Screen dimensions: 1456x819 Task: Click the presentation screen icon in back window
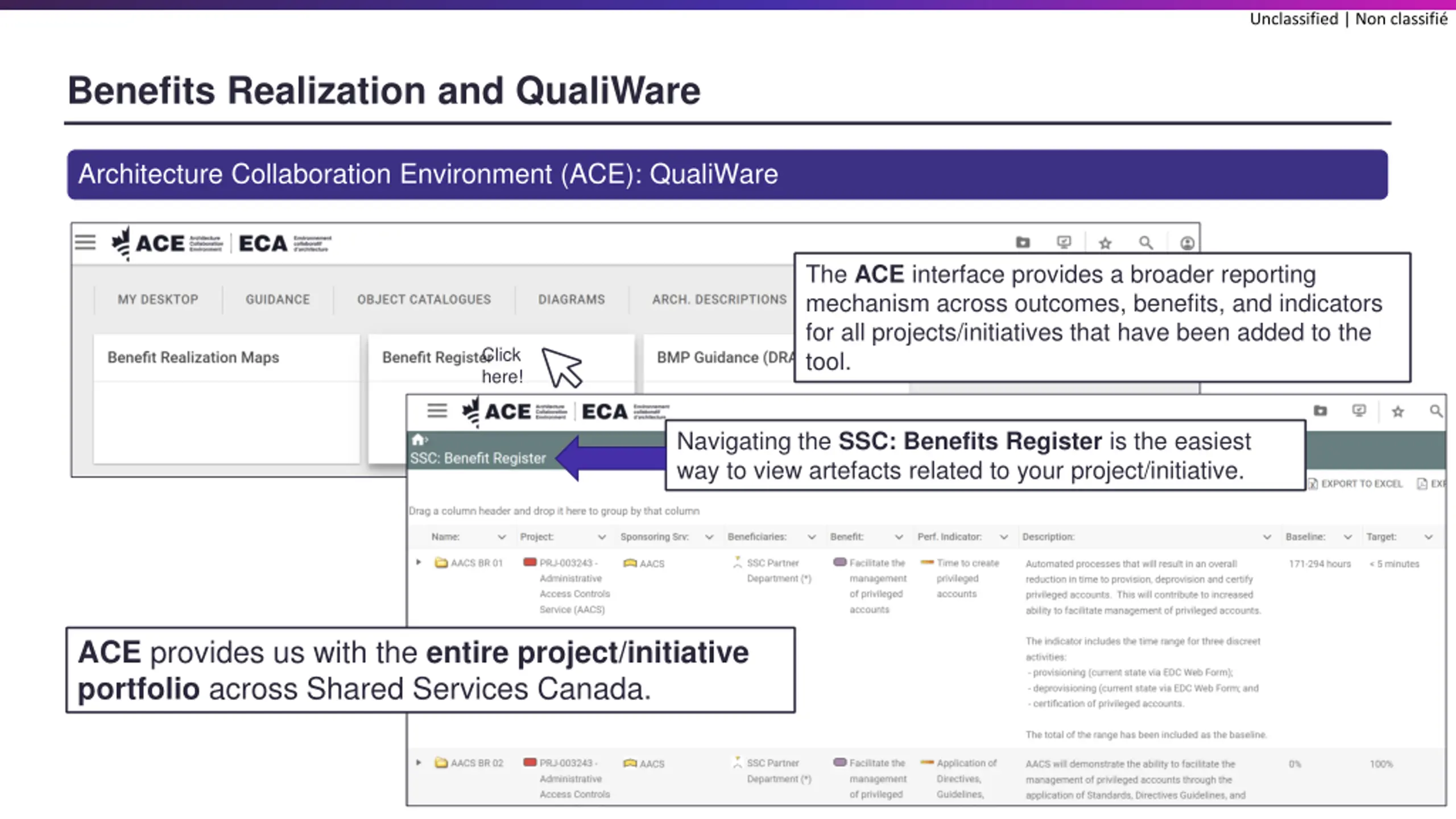(x=1064, y=243)
